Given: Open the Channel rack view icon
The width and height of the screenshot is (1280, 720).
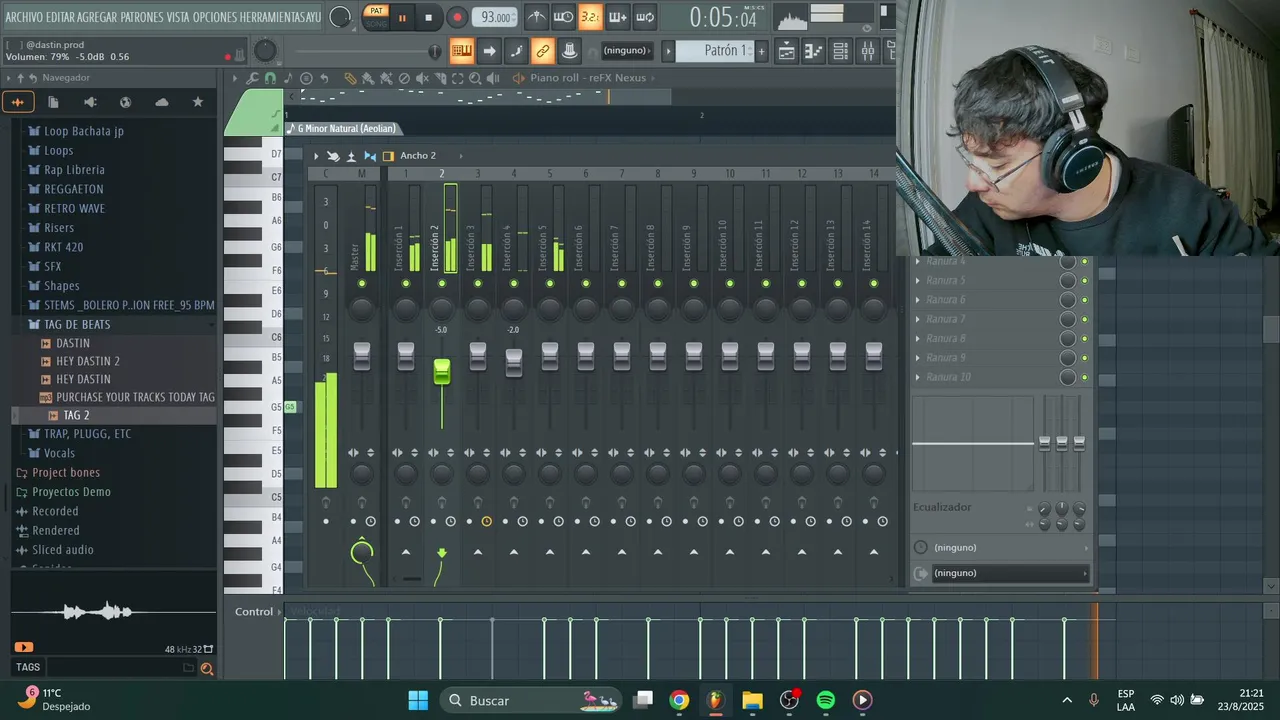Looking at the screenshot, I should click(841, 51).
